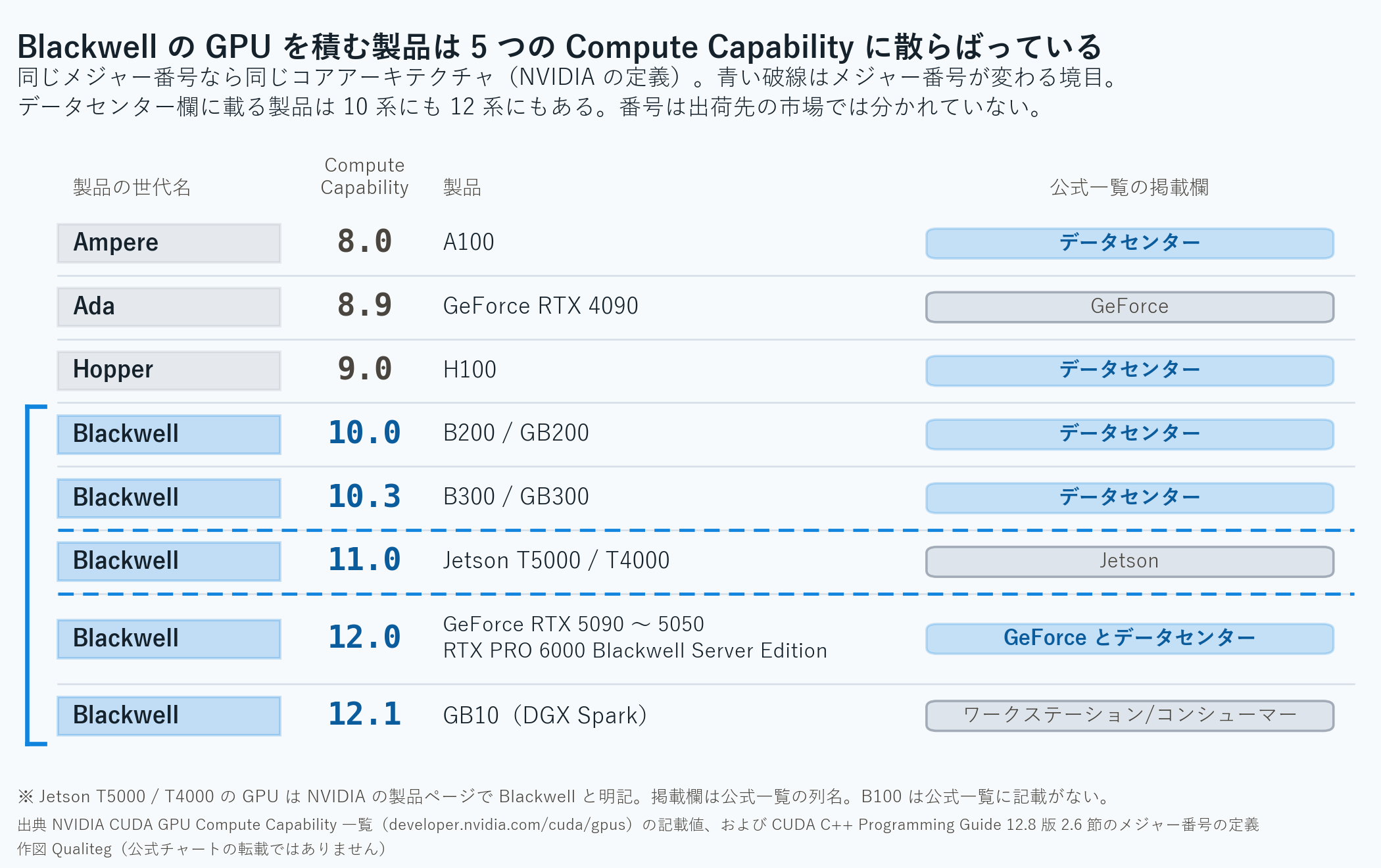Click the compute capability value 11.0
The image size is (1381, 868).
pyautogui.click(x=365, y=560)
